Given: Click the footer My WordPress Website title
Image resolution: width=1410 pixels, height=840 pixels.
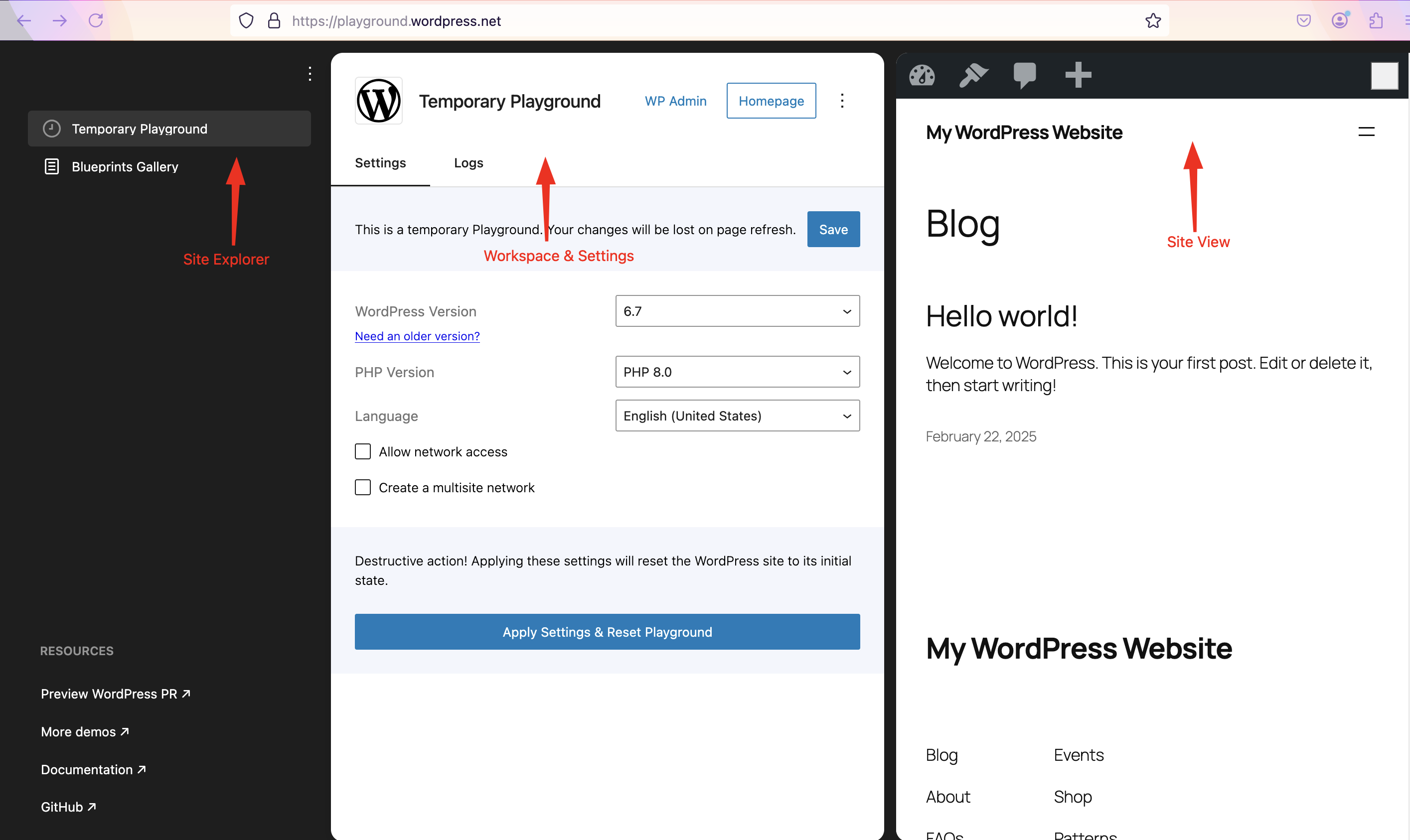Looking at the screenshot, I should pos(1079,648).
